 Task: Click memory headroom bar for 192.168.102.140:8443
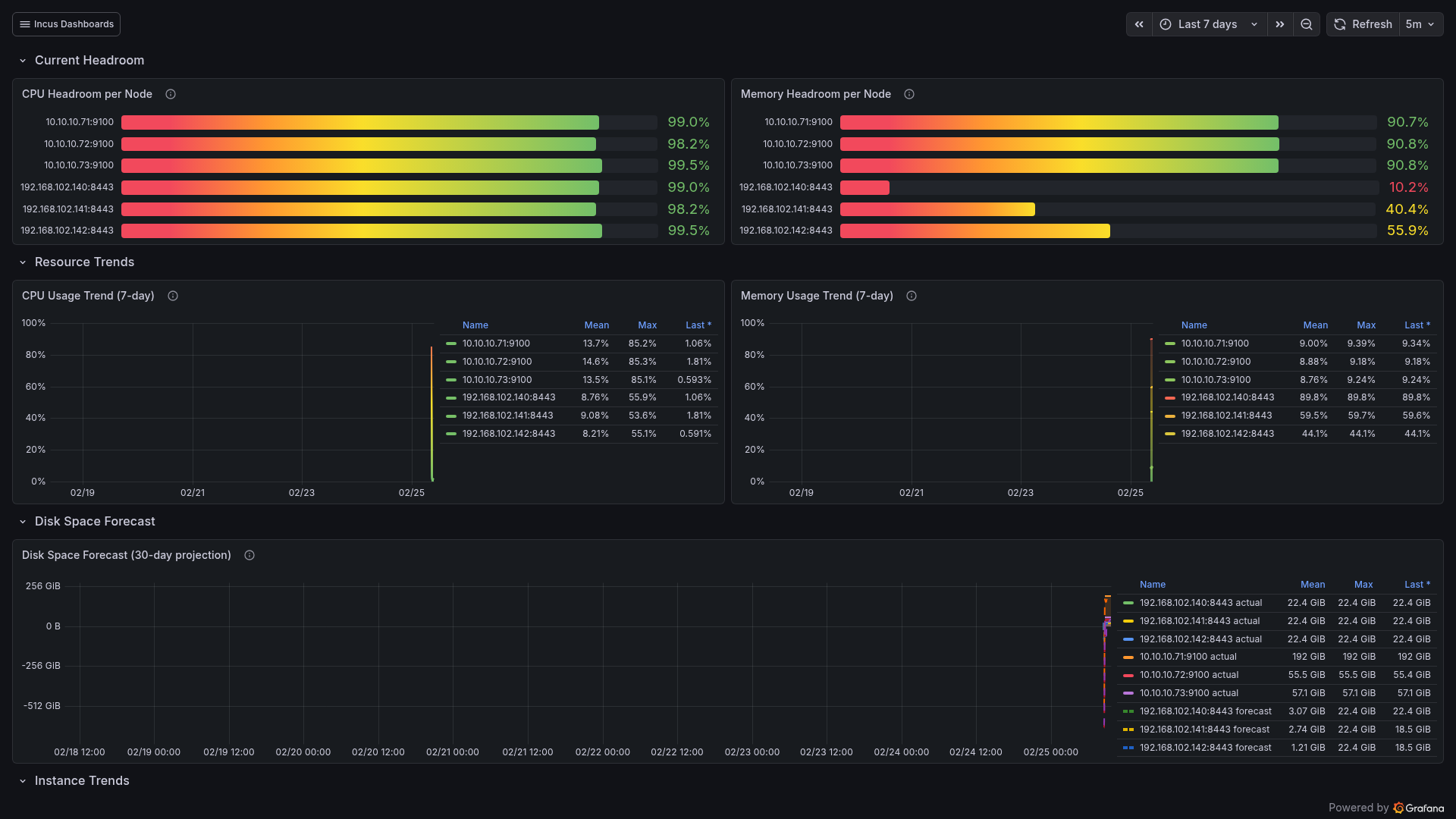(x=864, y=187)
